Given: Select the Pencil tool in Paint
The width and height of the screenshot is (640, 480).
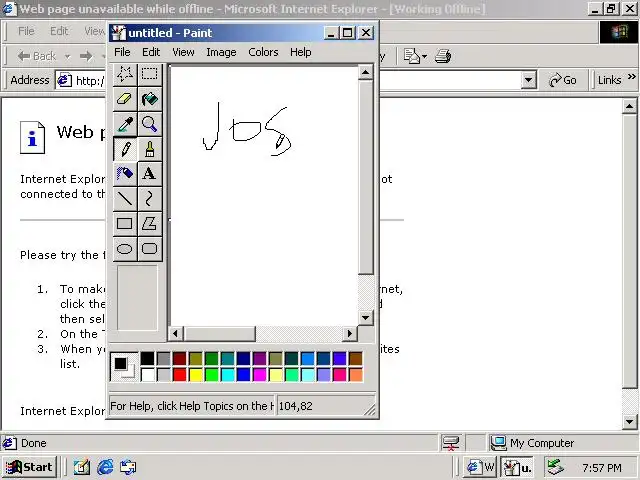Looking at the screenshot, I should (125, 149).
